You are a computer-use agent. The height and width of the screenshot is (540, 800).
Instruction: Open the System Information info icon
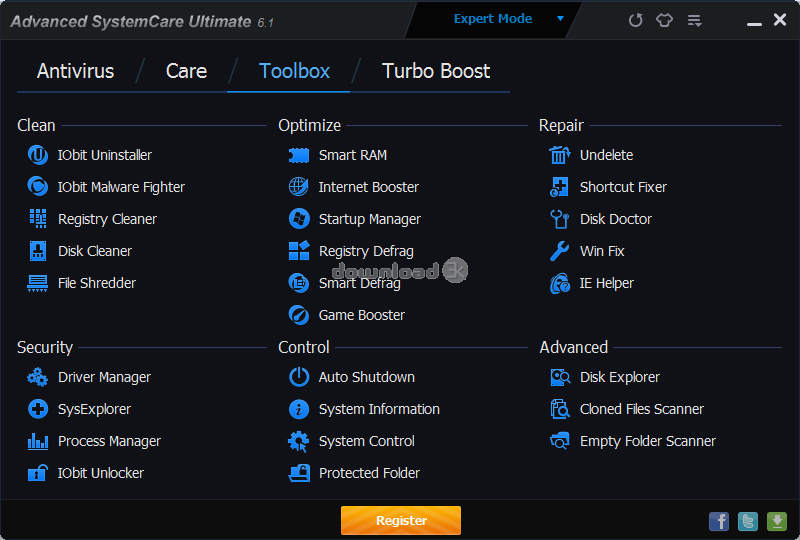point(299,409)
